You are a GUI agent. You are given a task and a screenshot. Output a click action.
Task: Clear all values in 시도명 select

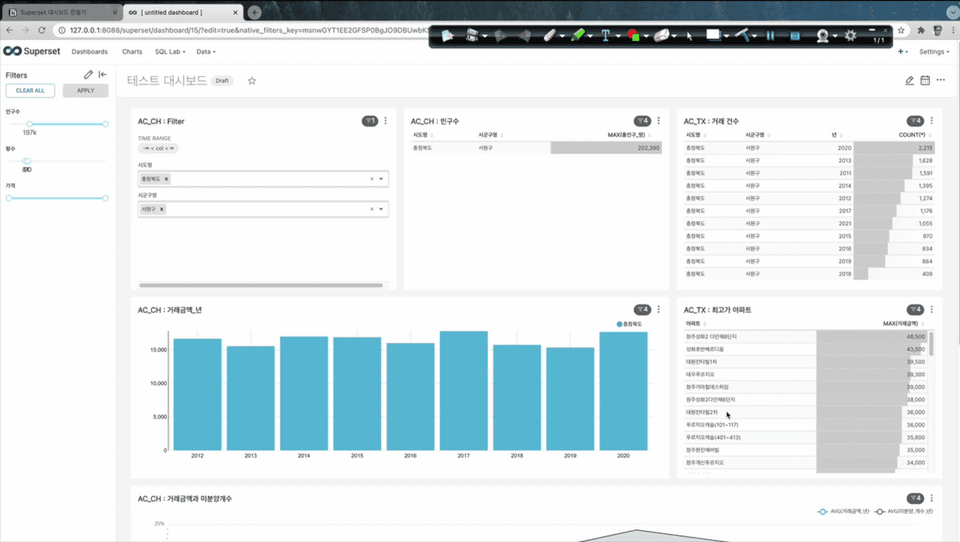[x=372, y=179]
